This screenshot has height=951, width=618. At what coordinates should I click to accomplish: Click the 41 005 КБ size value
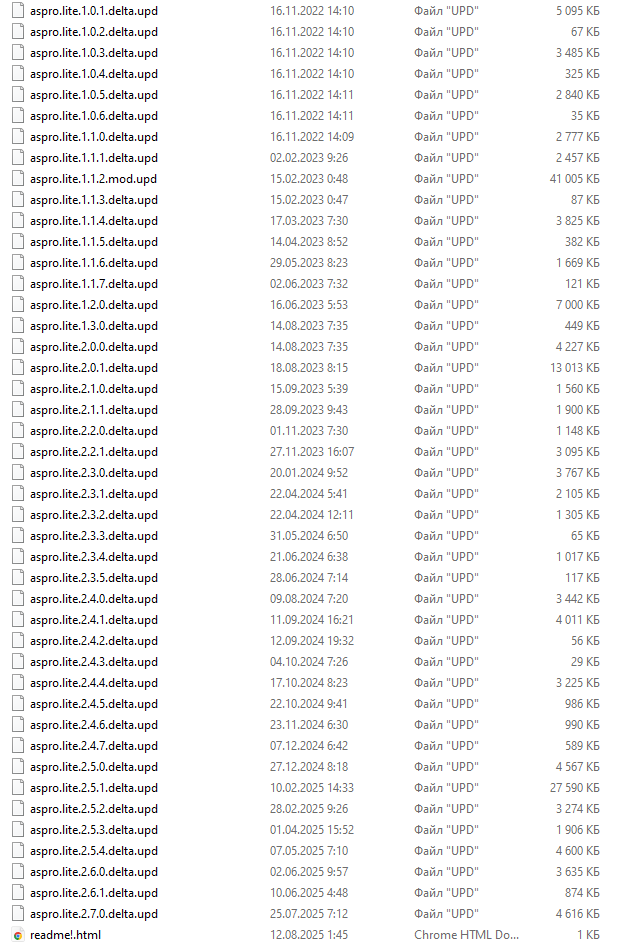574,179
